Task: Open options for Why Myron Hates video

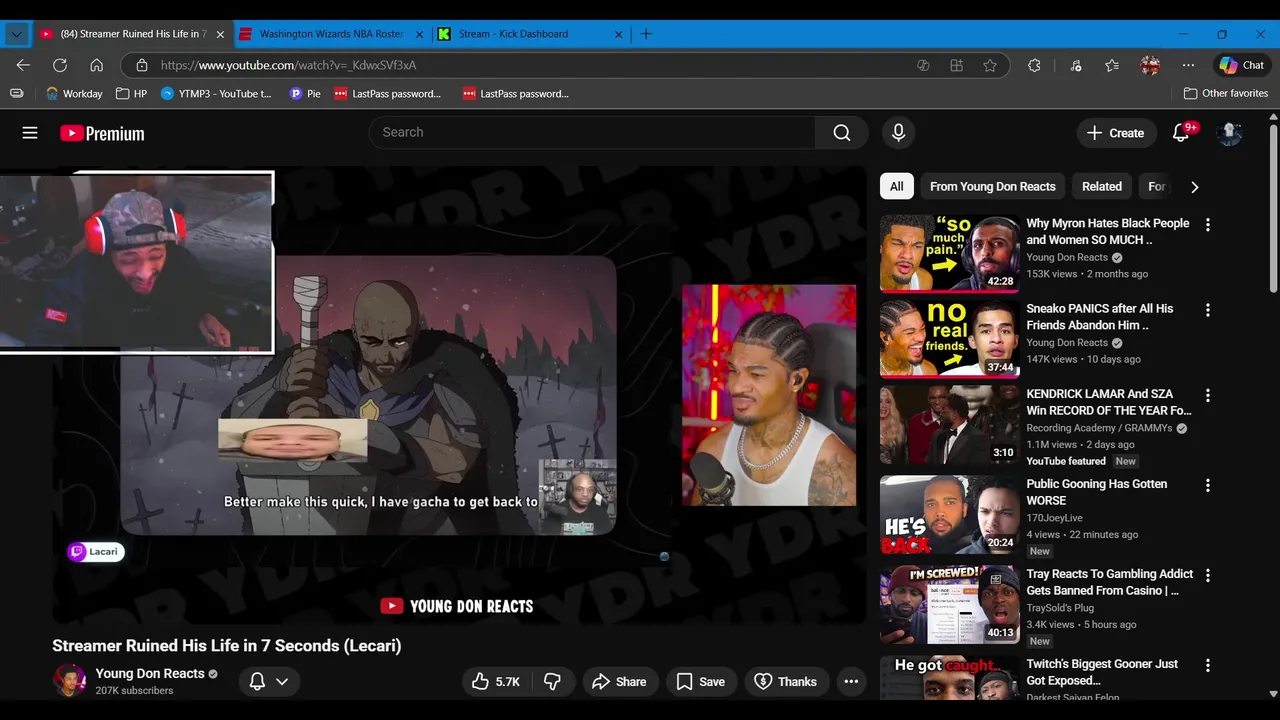Action: pyautogui.click(x=1207, y=225)
